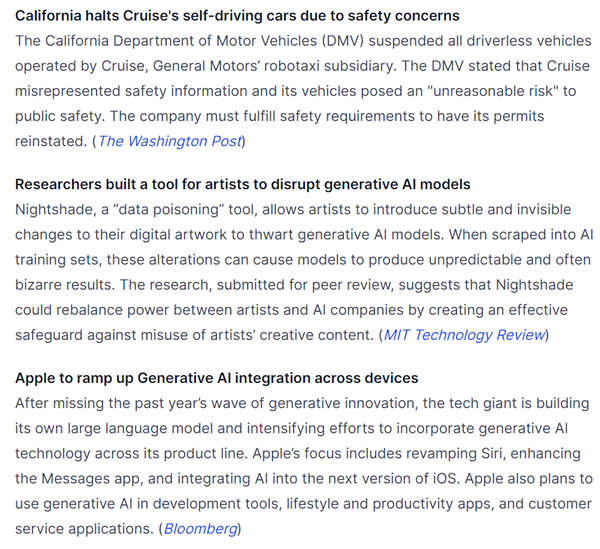Click the word iOS in the Apple paragraph
The image size is (600, 549).
click(x=445, y=479)
